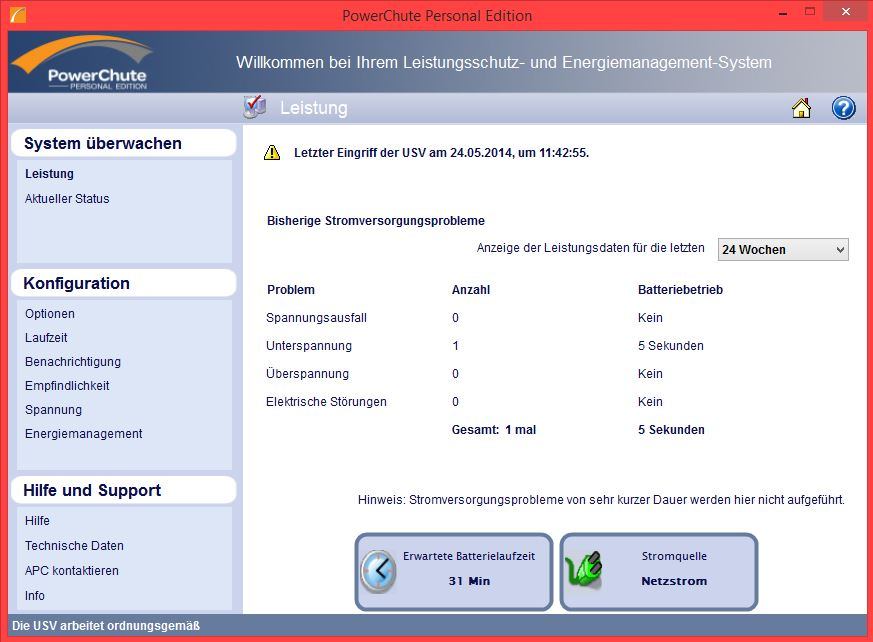This screenshot has height=642, width=873.
Task: Click the '31 Min' runtime value
Action: pos(469,581)
